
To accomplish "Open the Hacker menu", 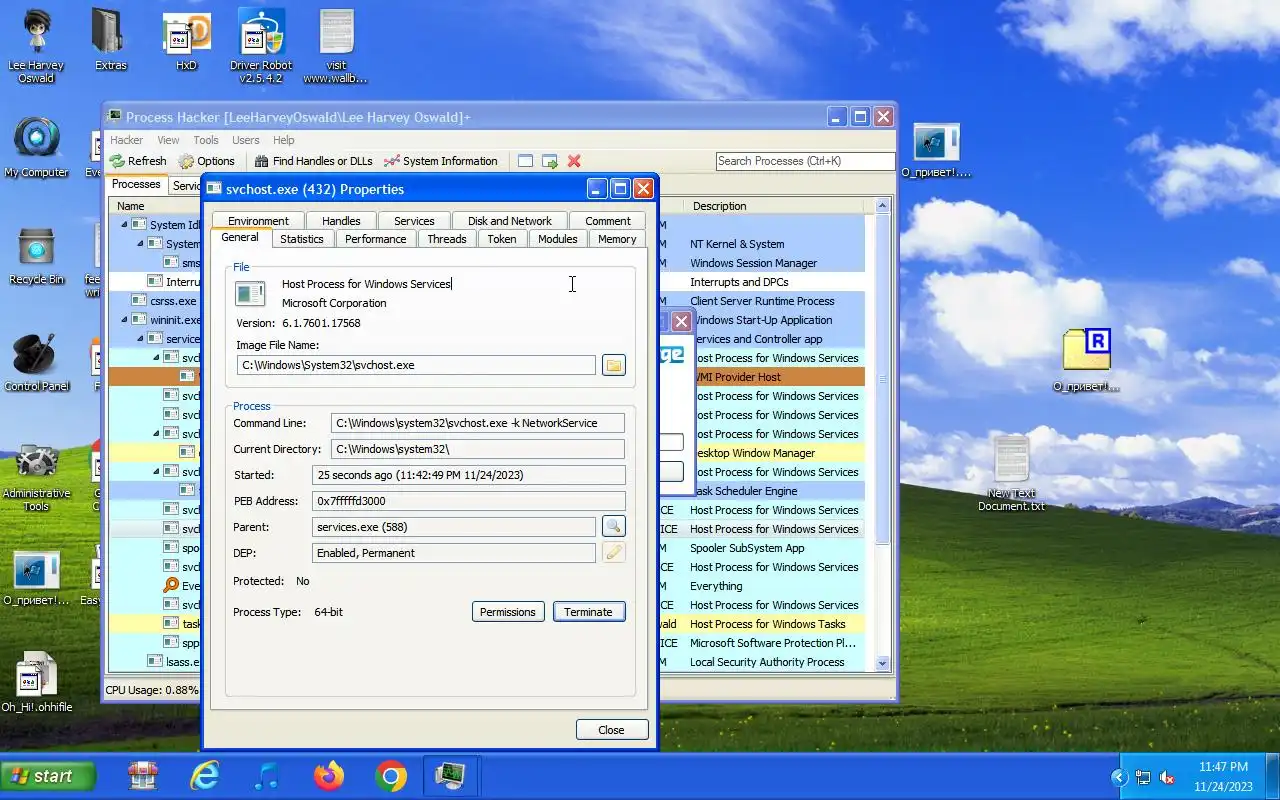I will click(x=127, y=140).
